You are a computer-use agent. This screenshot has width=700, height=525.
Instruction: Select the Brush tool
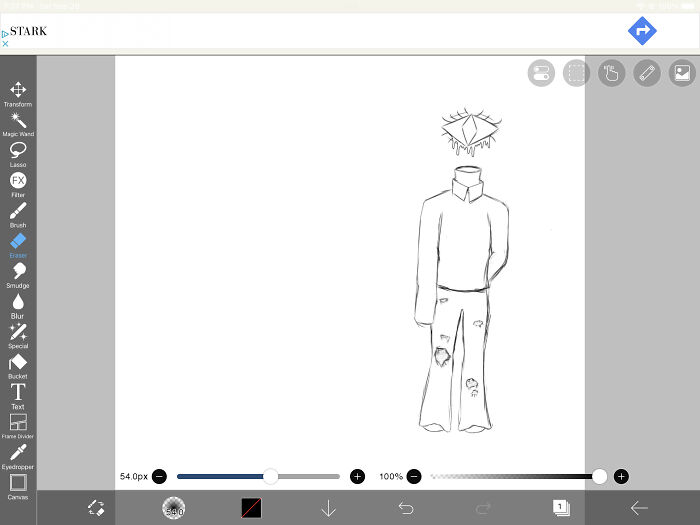click(18, 215)
